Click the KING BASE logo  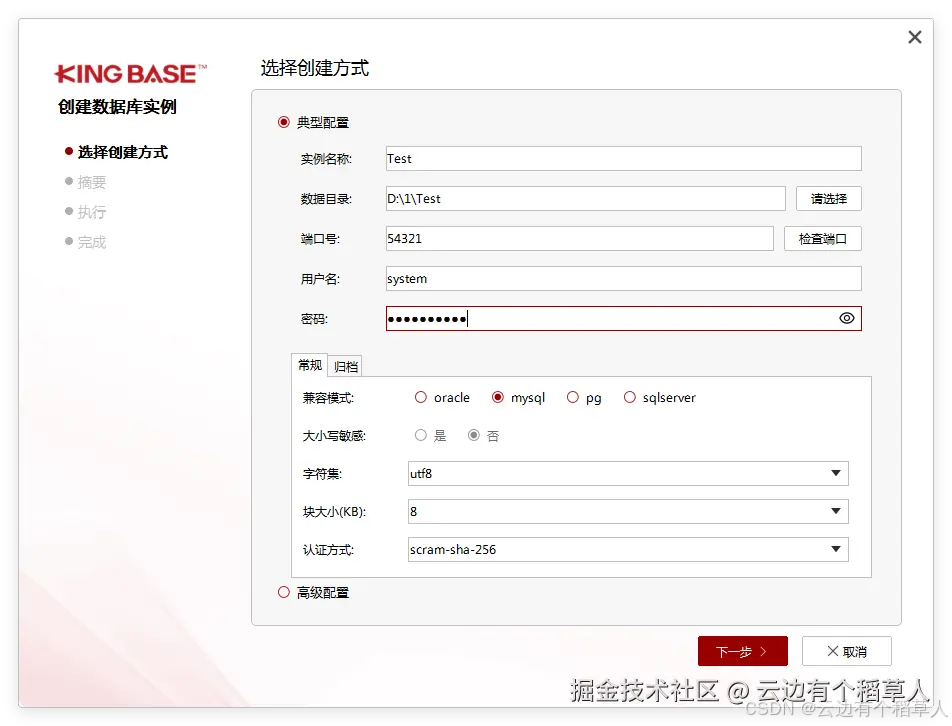click(x=129, y=72)
